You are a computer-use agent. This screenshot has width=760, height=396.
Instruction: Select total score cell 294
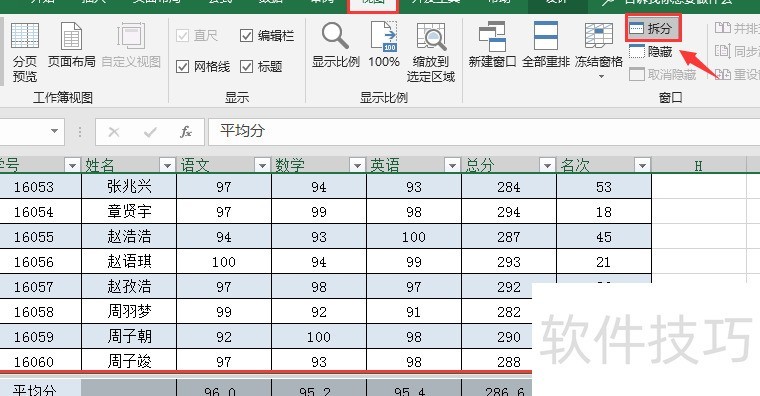[x=509, y=211]
